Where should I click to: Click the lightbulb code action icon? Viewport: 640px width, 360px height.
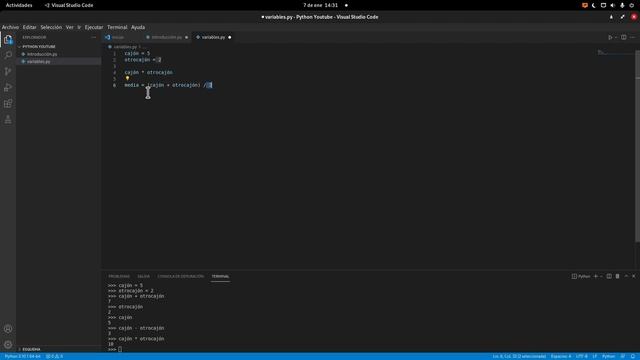pos(127,78)
